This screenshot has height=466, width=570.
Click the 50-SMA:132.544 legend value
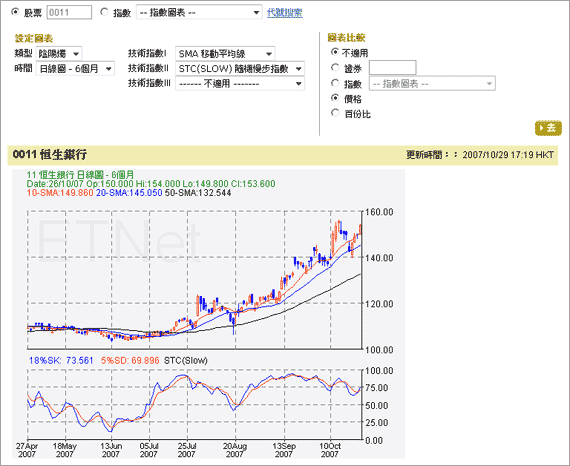click(x=198, y=193)
